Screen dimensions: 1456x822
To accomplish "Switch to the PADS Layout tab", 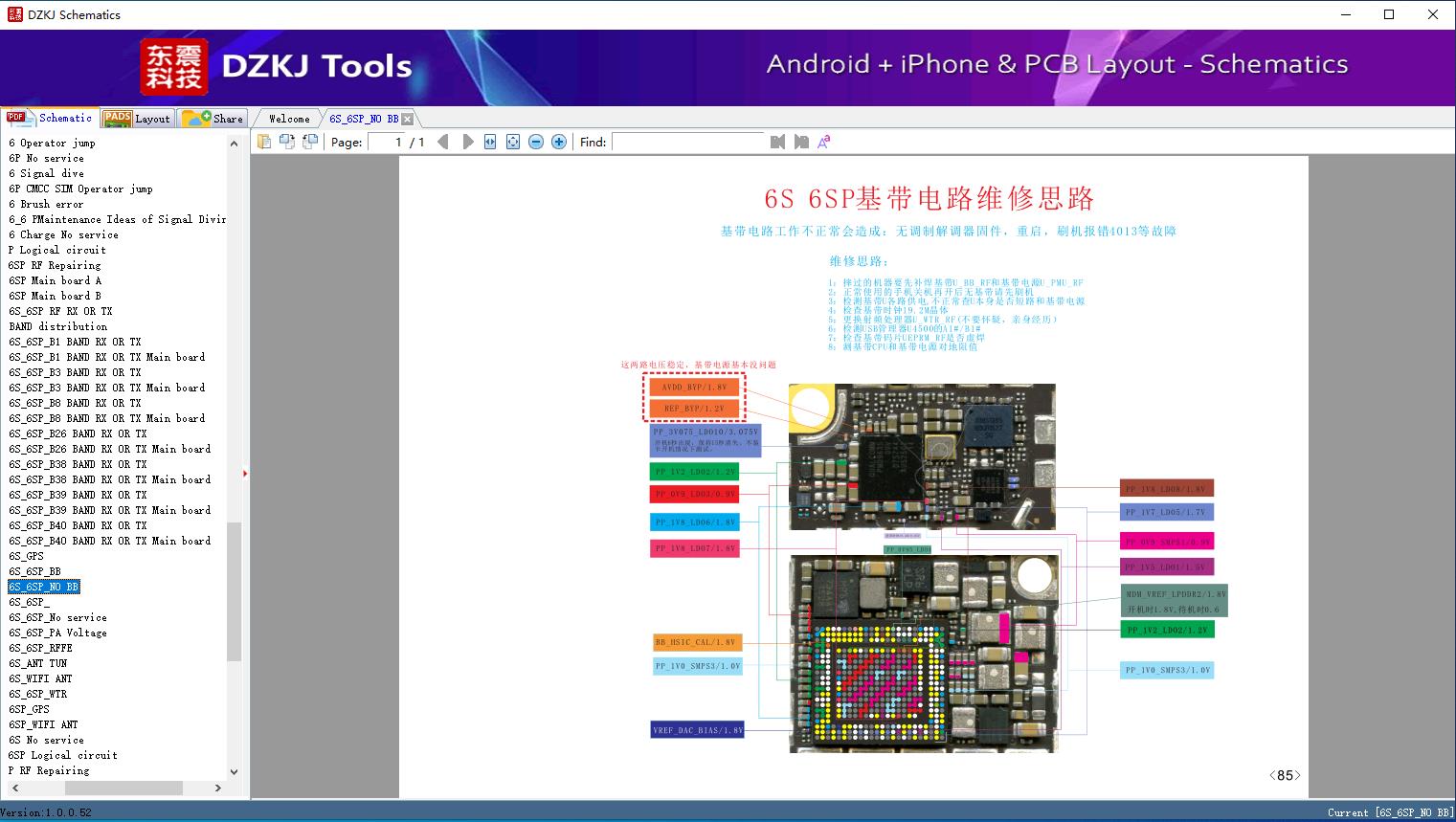I will [x=137, y=119].
